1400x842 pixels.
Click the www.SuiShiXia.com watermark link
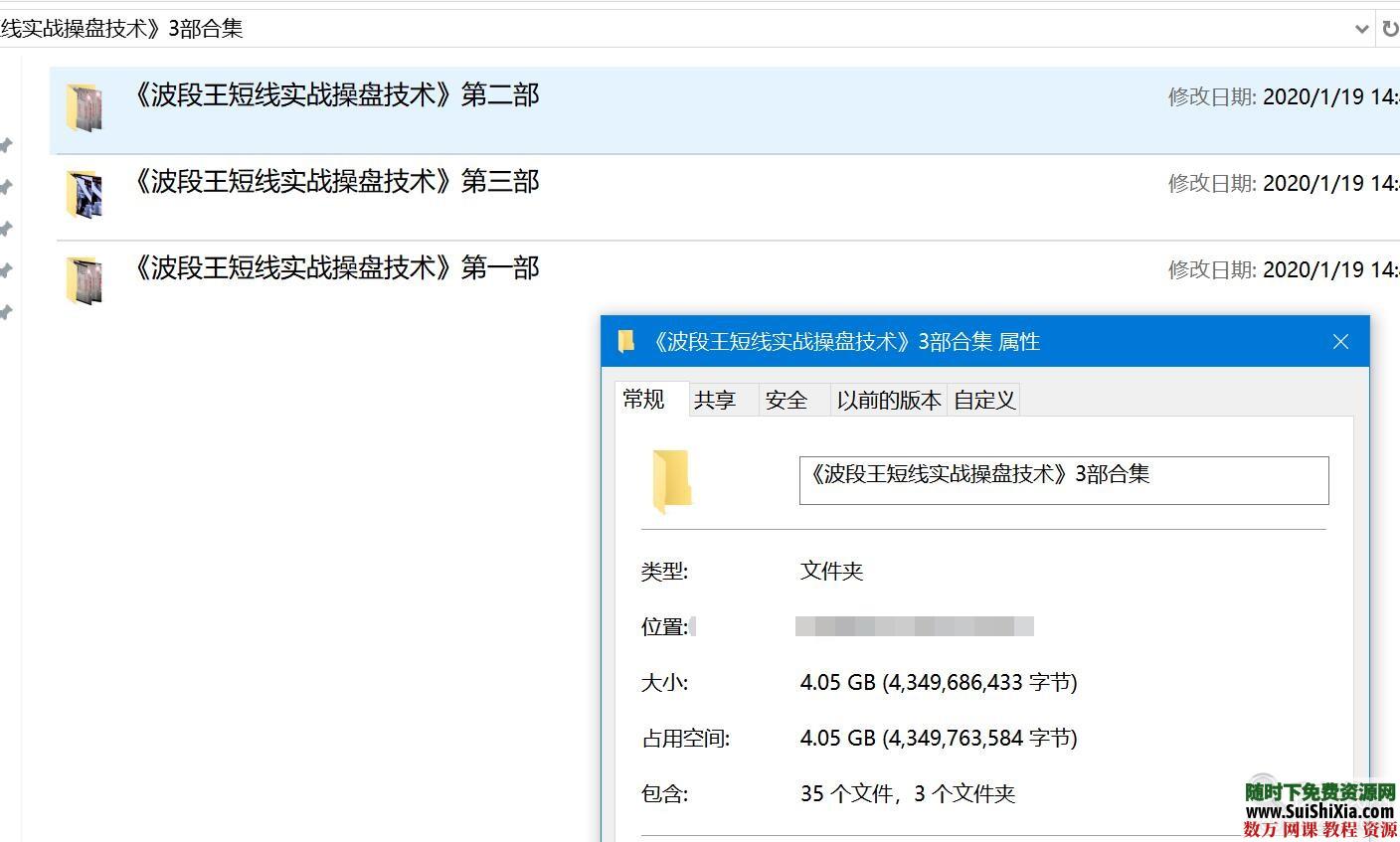(1318, 811)
